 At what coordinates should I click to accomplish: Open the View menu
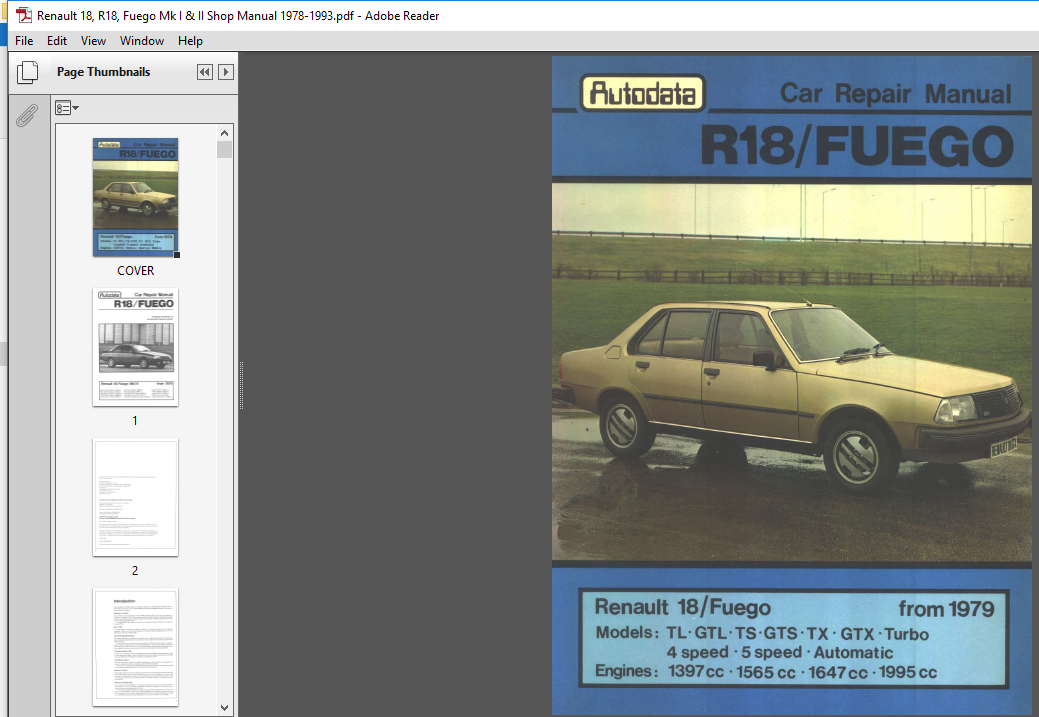(93, 41)
